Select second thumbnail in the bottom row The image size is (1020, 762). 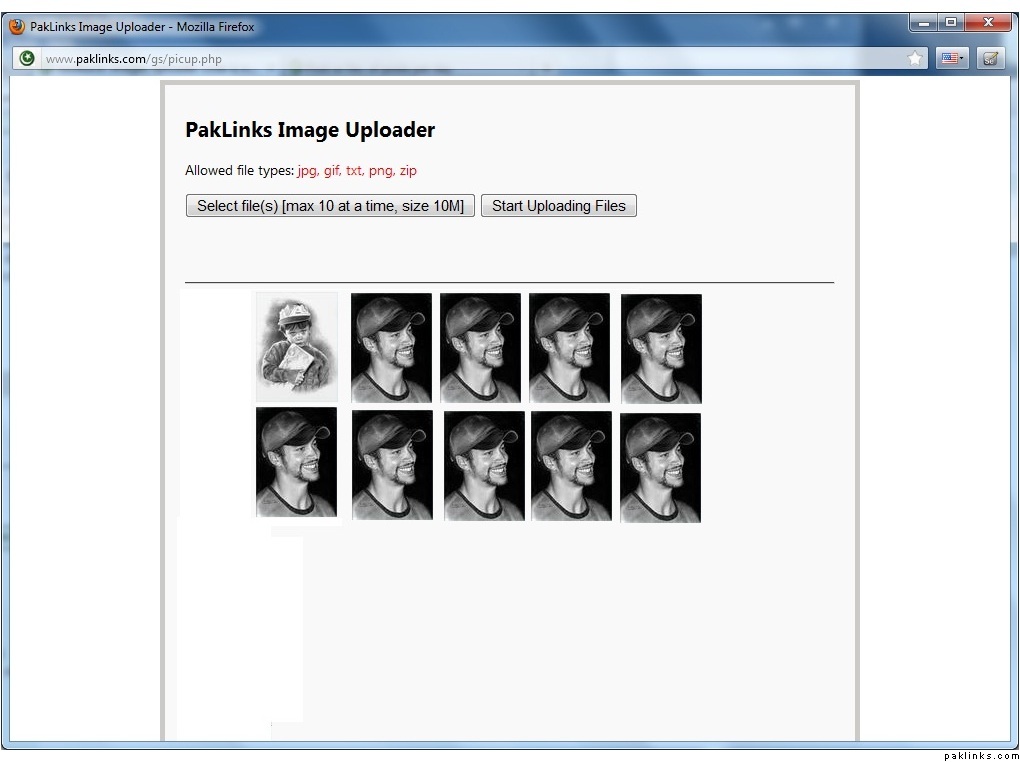click(392, 465)
